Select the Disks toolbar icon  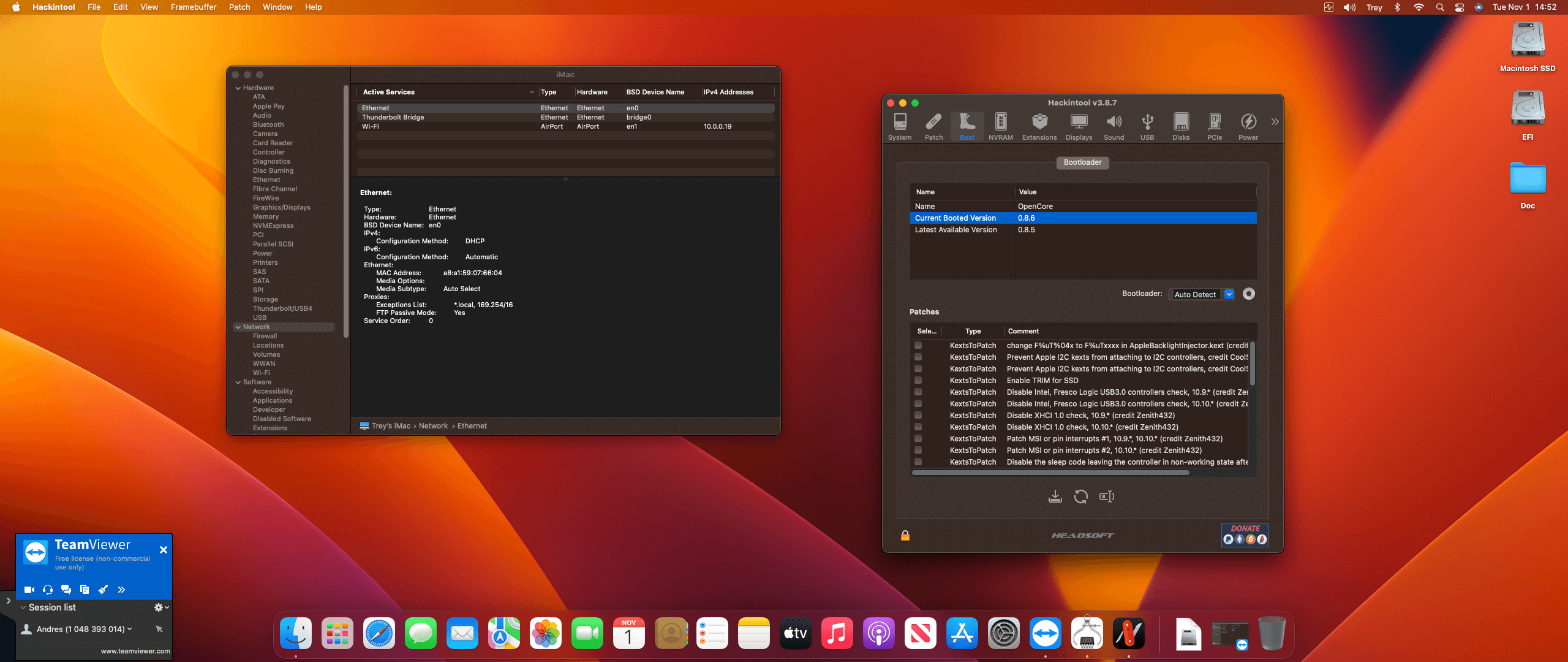1181,127
